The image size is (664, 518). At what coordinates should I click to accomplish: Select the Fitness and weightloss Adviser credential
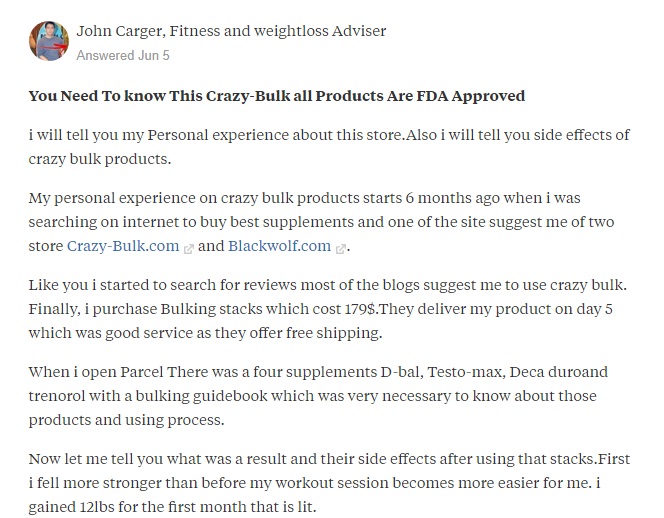(x=277, y=31)
